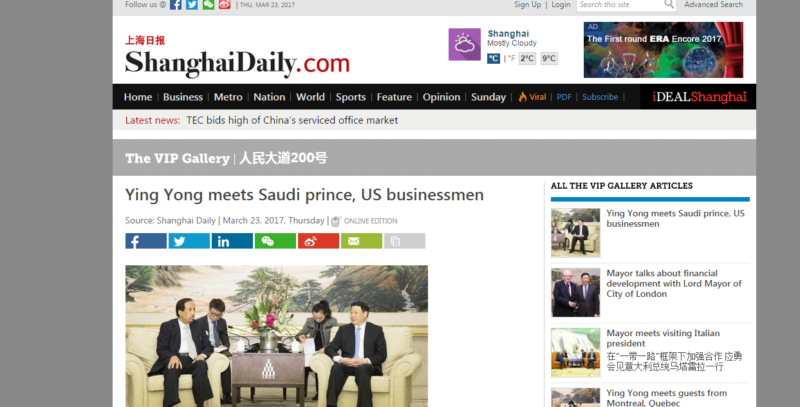The image size is (800, 407).
Task: Click the Sign Up link
Action: pyautogui.click(x=528, y=5)
